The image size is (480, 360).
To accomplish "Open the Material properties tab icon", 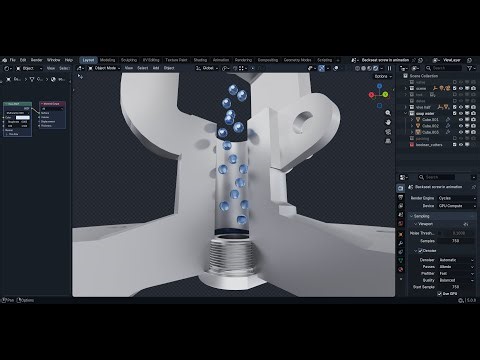I will tap(401, 269).
